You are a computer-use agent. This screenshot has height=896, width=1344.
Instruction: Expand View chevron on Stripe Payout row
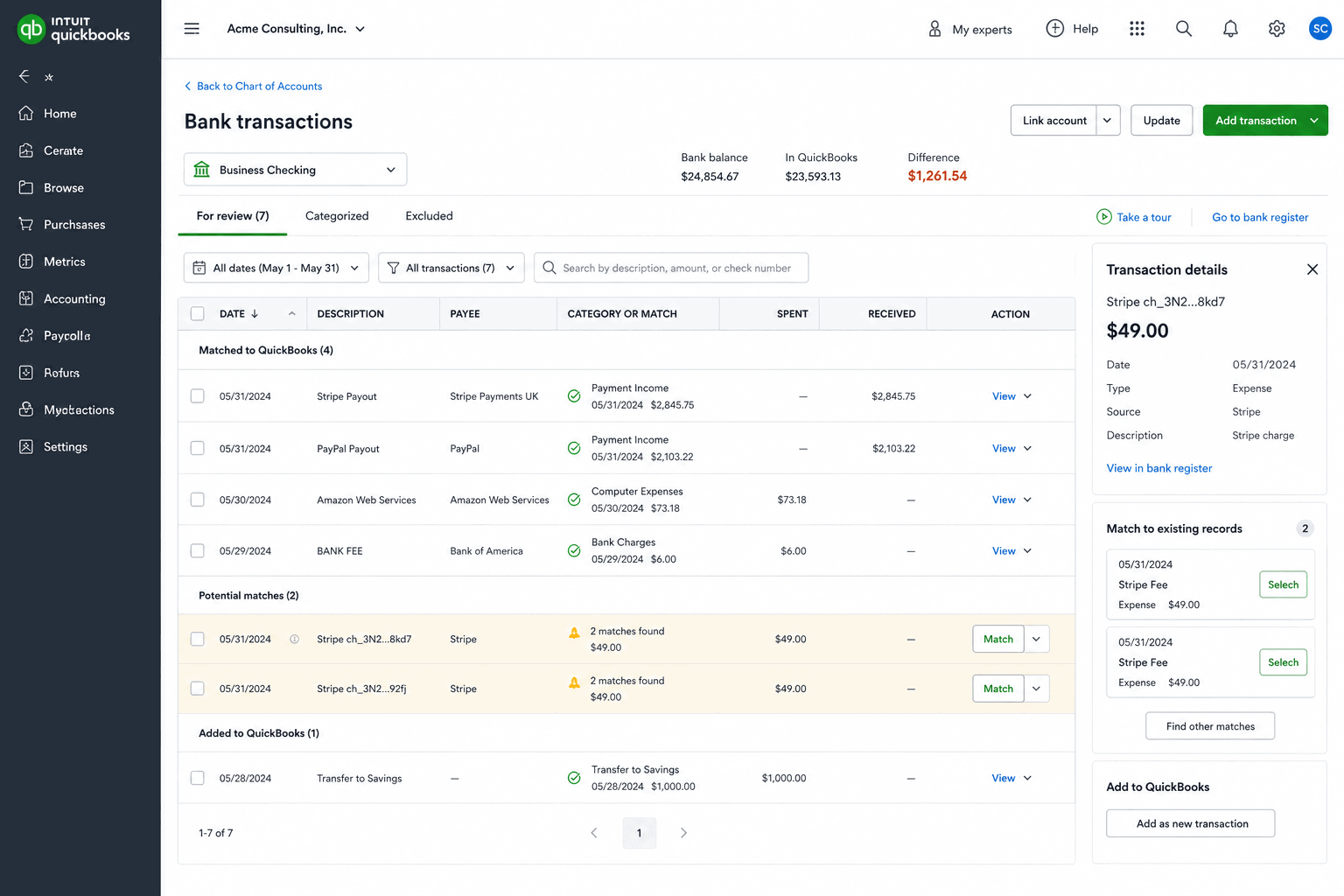tap(1028, 396)
